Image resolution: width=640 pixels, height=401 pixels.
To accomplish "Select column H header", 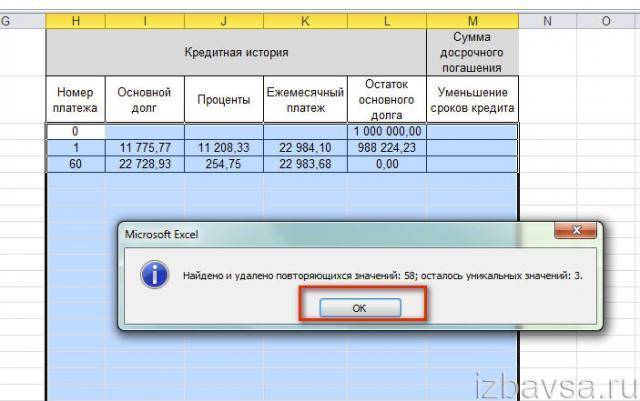I will (75, 20).
